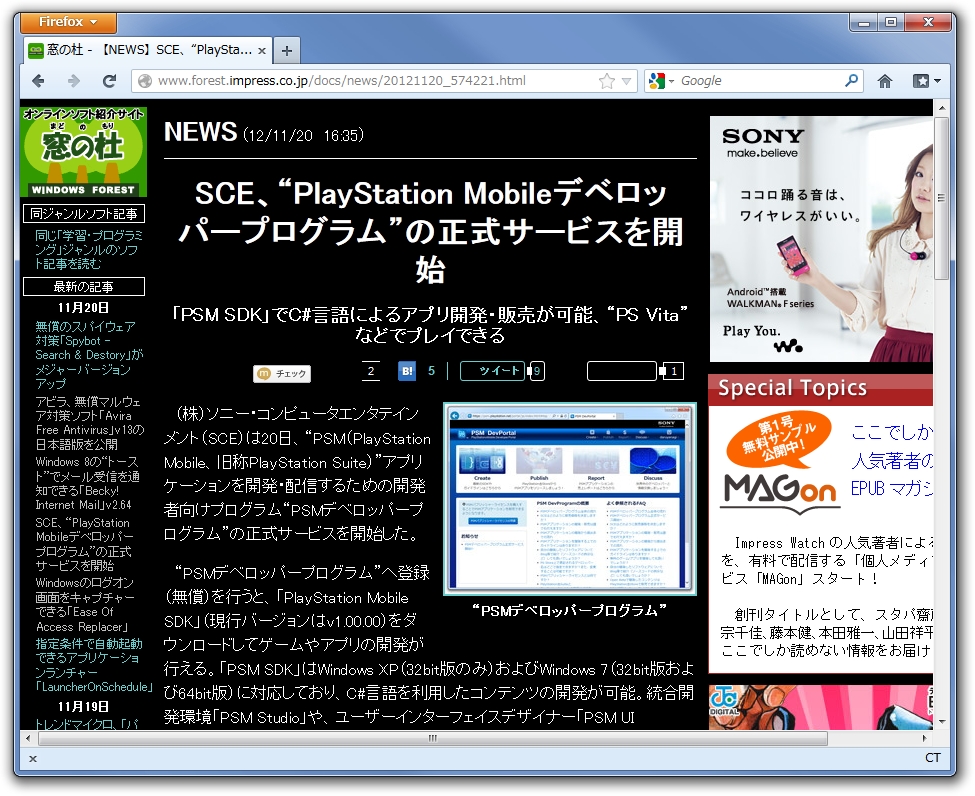Open the bookmarks menu button

point(926,81)
